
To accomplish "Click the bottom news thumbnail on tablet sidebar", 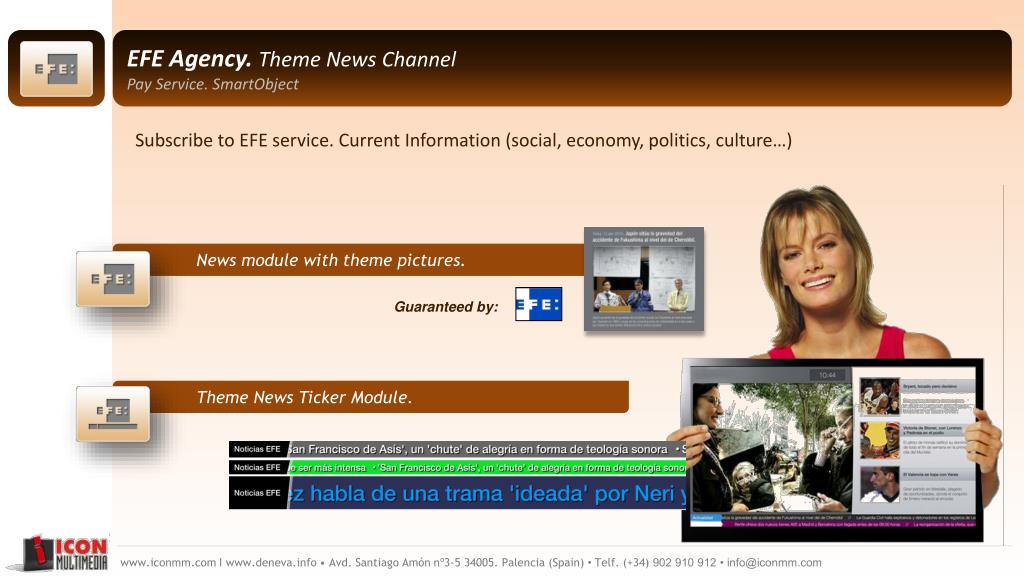I will pyautogui.click(x=879, y=485).
